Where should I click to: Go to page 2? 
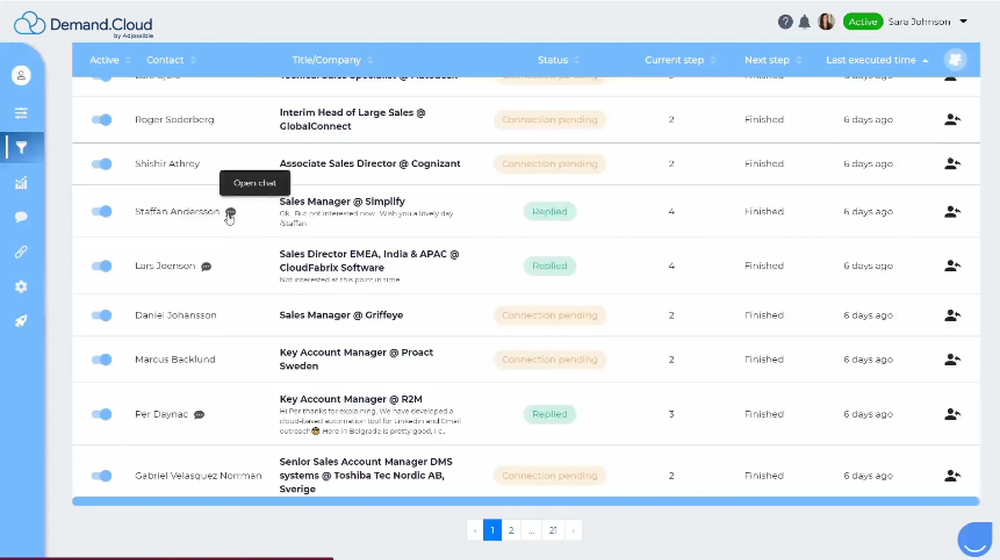511,530
